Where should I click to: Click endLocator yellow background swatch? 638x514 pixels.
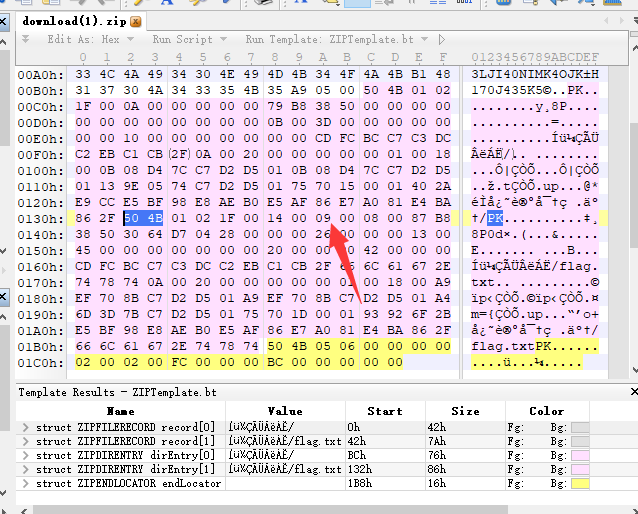click(580, 483)
